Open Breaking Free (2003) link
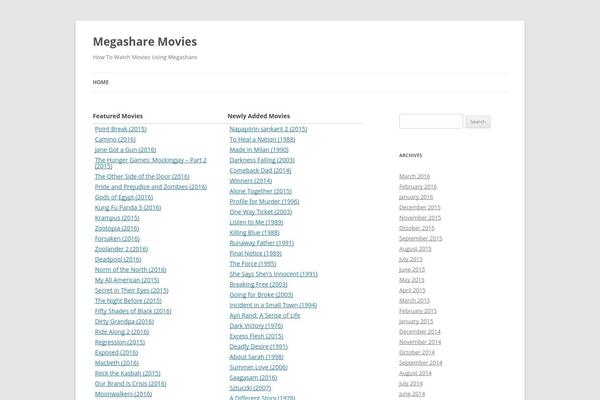Image resolution: width=600 pixels, height=400 pixels. 258,284
